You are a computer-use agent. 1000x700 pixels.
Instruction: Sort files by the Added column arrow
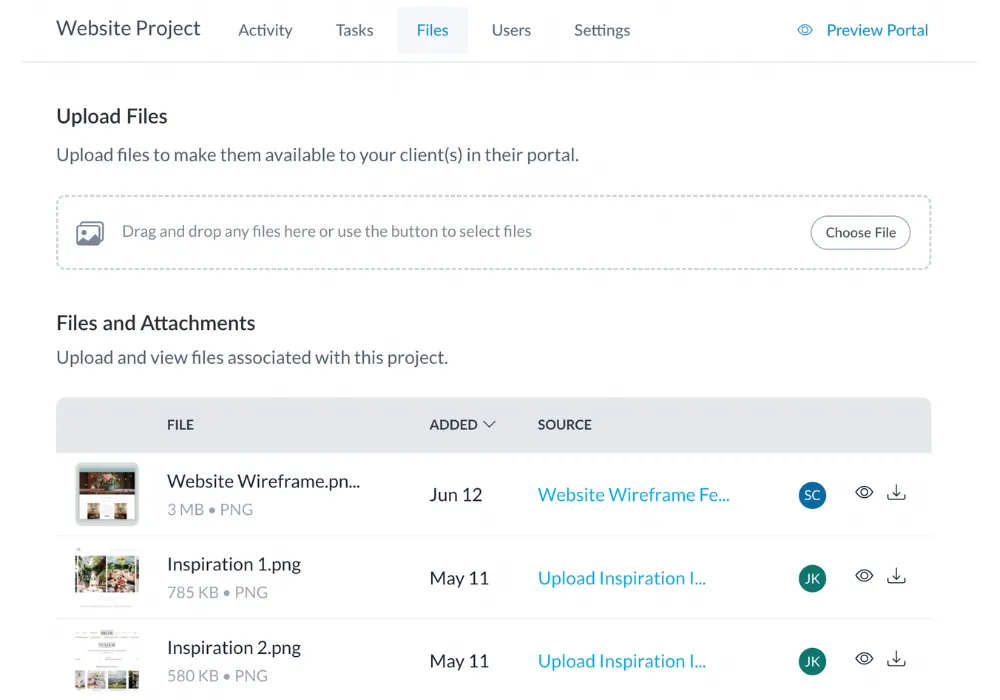click(x=489, y=425)
